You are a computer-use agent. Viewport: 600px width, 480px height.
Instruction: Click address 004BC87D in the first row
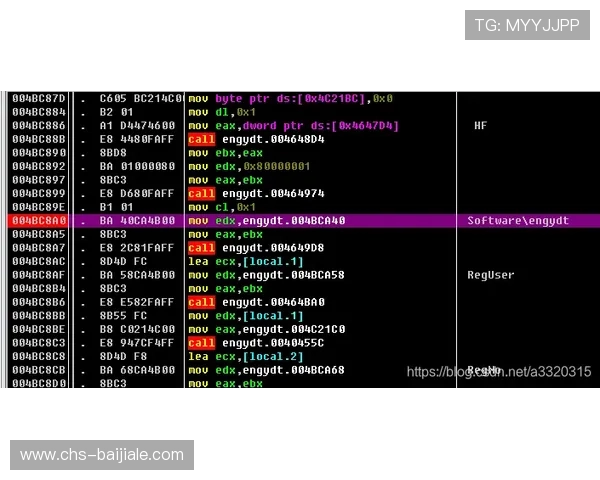[x=37, y=98]
